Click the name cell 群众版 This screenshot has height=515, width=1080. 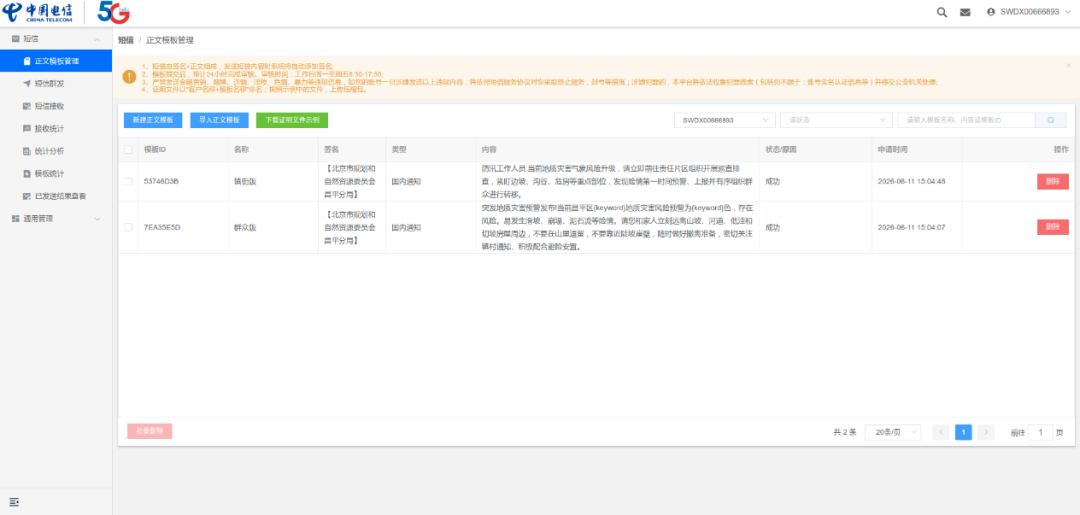pyautogui.click(x=245, y=227)
